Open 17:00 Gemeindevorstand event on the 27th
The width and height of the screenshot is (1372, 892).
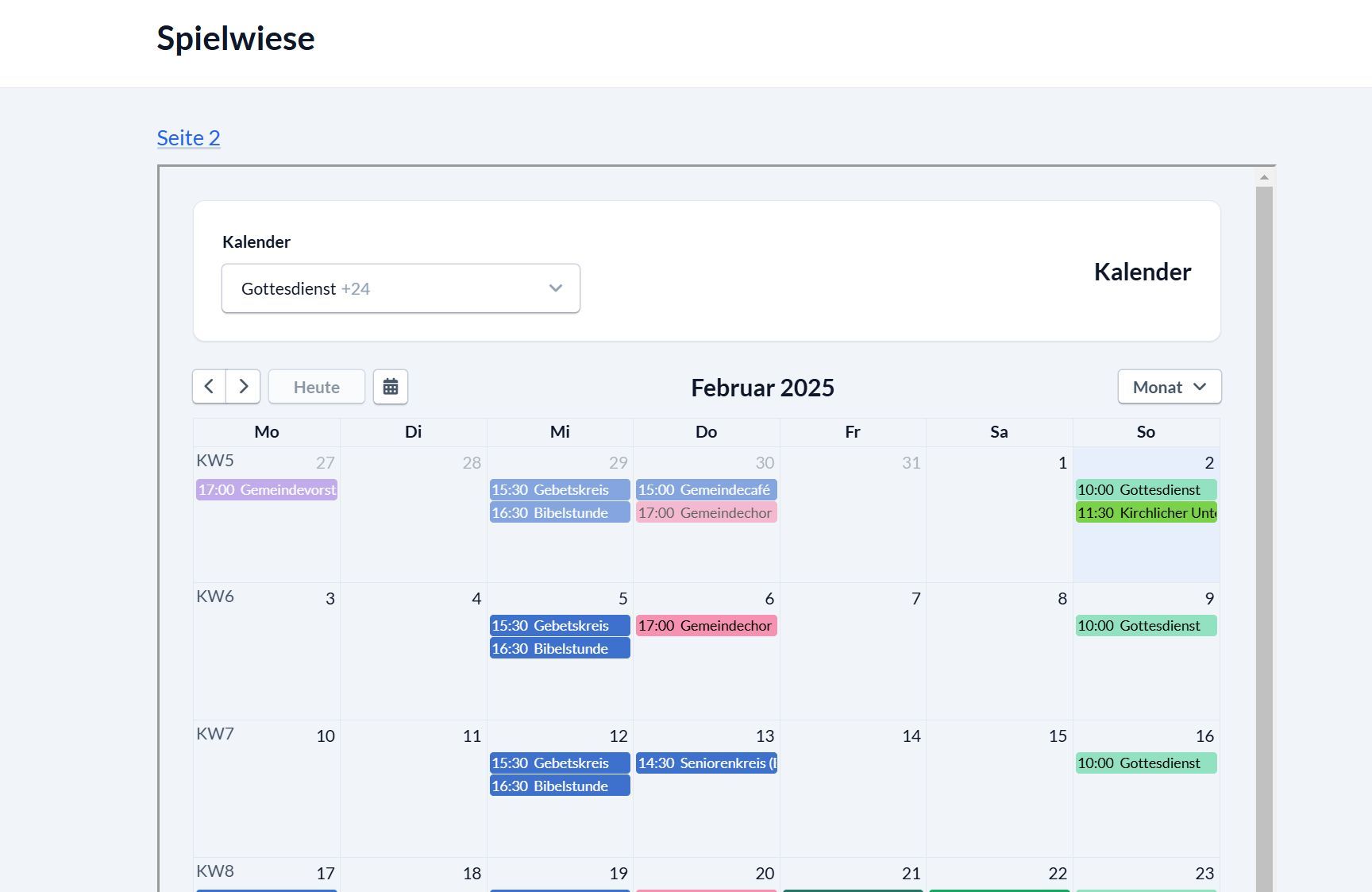point(267,490)
